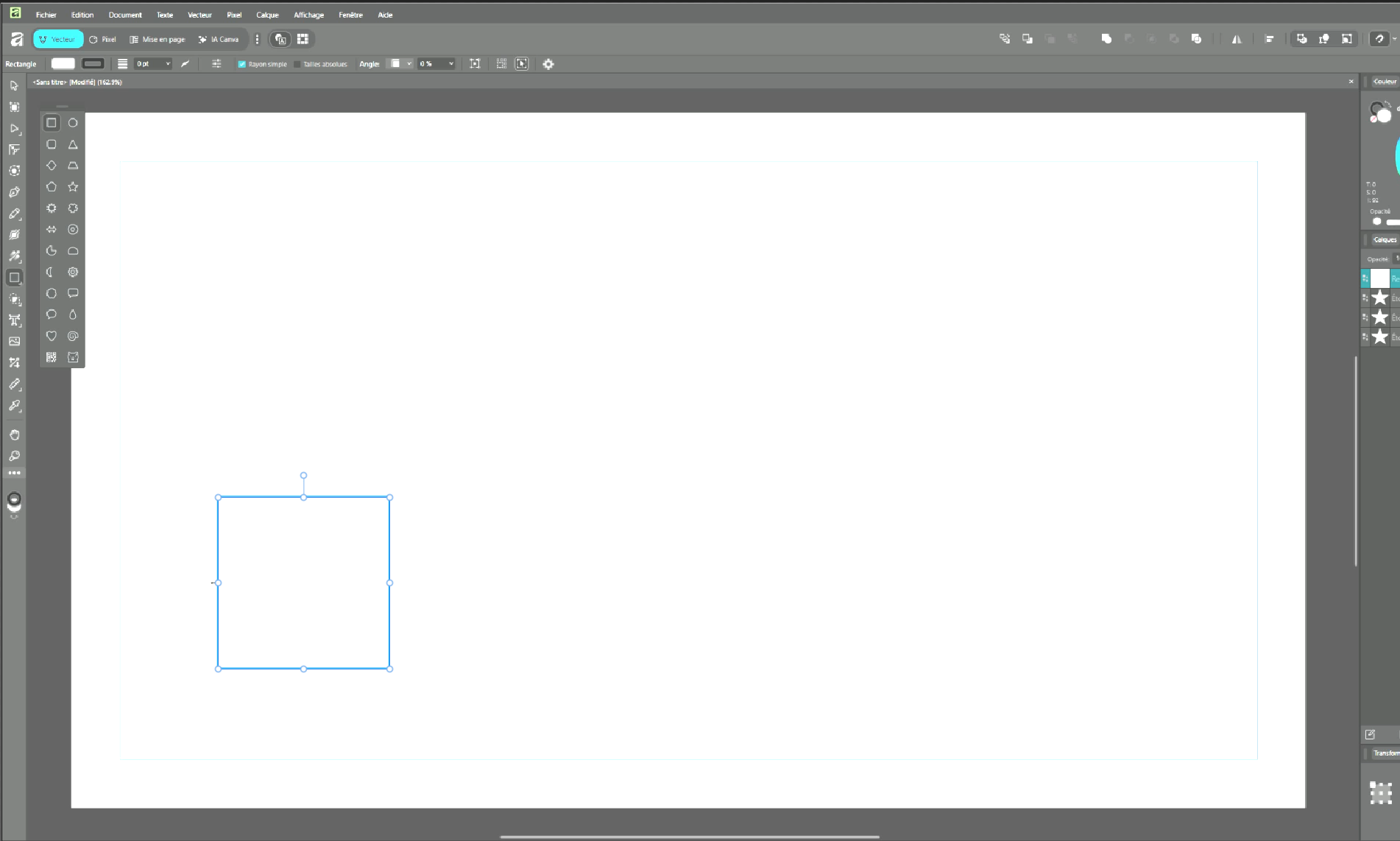Enable the Tailles absolues checkbox

coord(297,64)
